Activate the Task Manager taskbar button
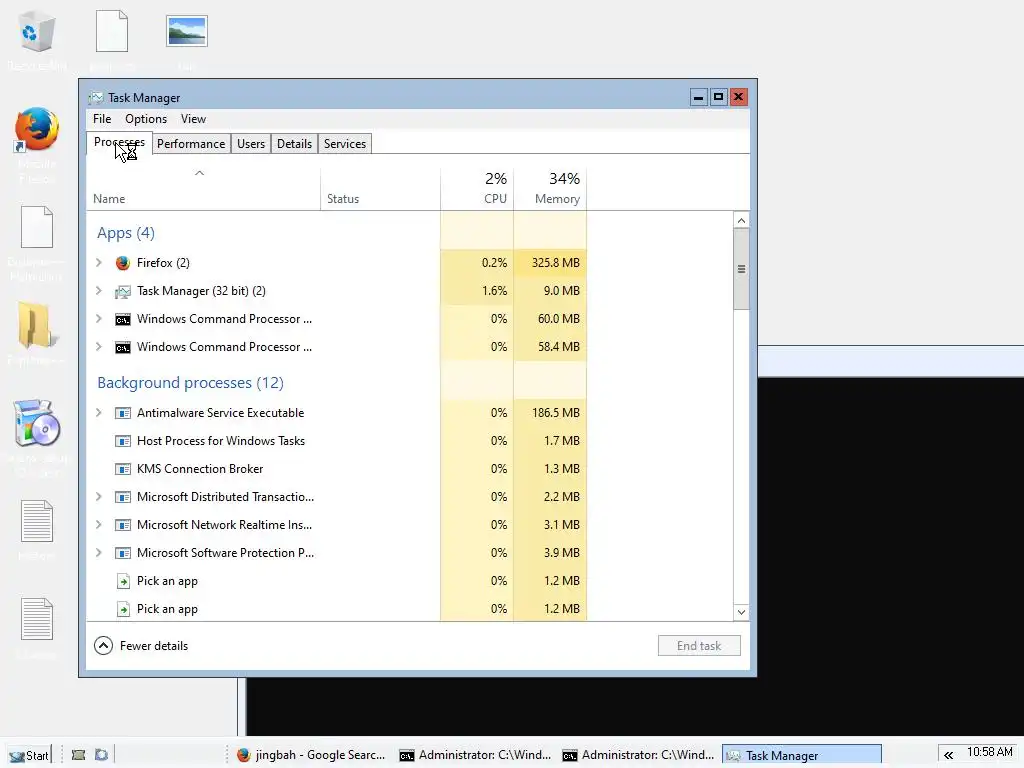This screenshot has width=1024, height=768. click(x=801, y=755)
